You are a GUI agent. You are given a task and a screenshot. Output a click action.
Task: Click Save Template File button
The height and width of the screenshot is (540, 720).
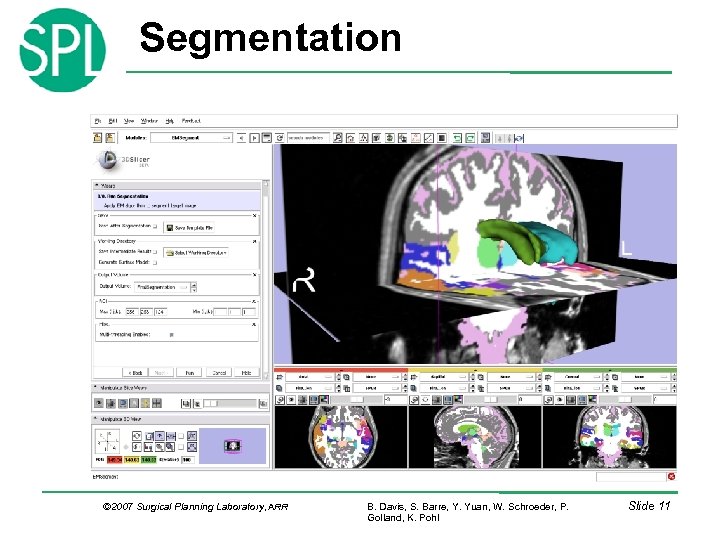tap(190, 228)
